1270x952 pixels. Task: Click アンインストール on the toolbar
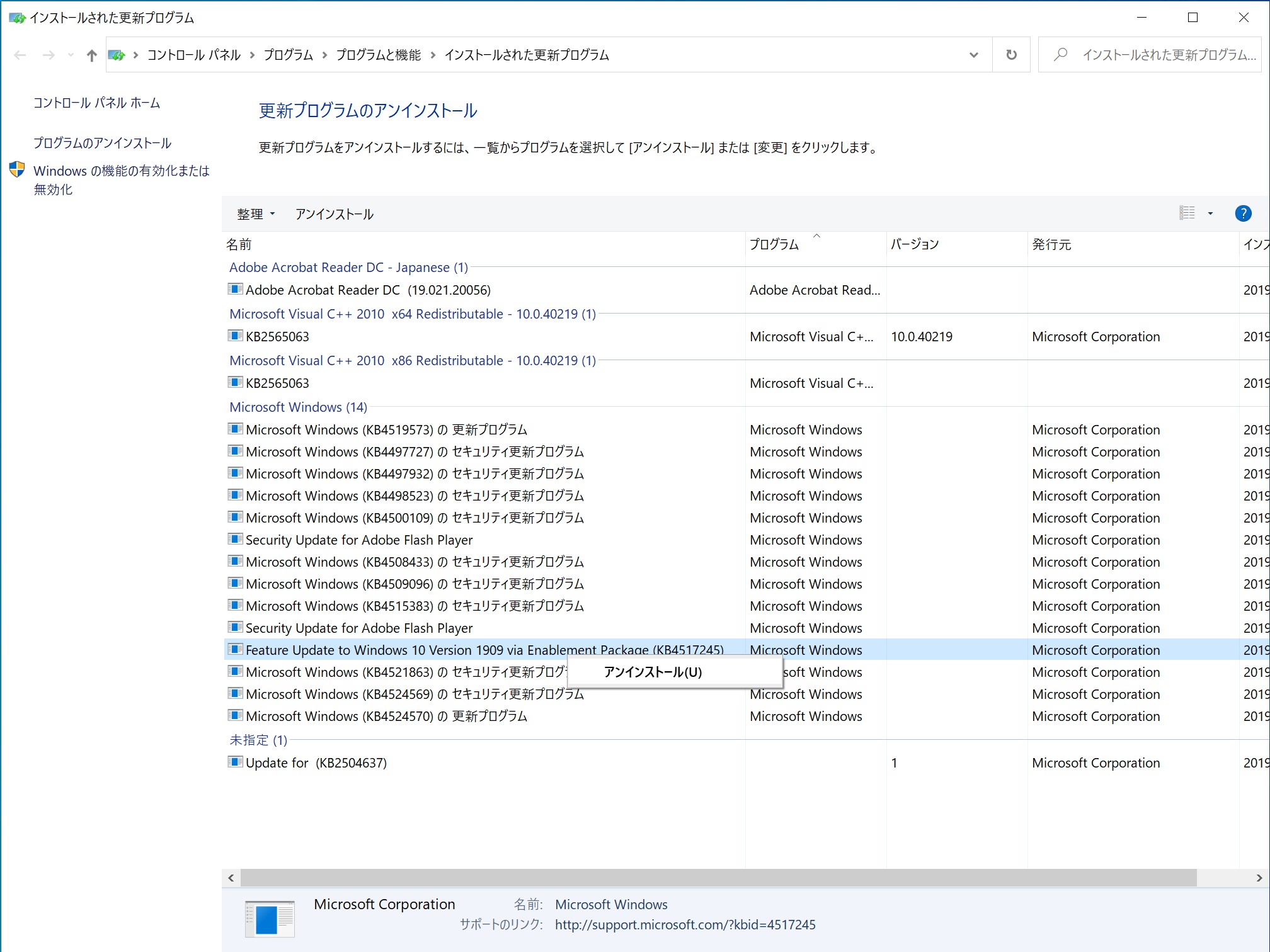[334, 214]
